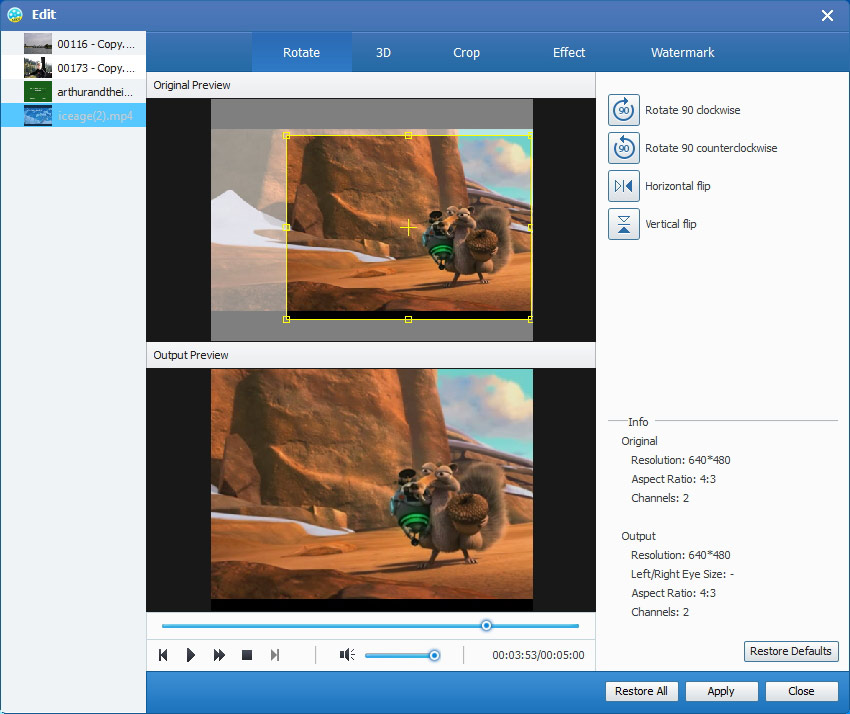Click the crop center crosshair
This screenshot has width=850, height=714.
pyautogui.click(x=408, y=228)
